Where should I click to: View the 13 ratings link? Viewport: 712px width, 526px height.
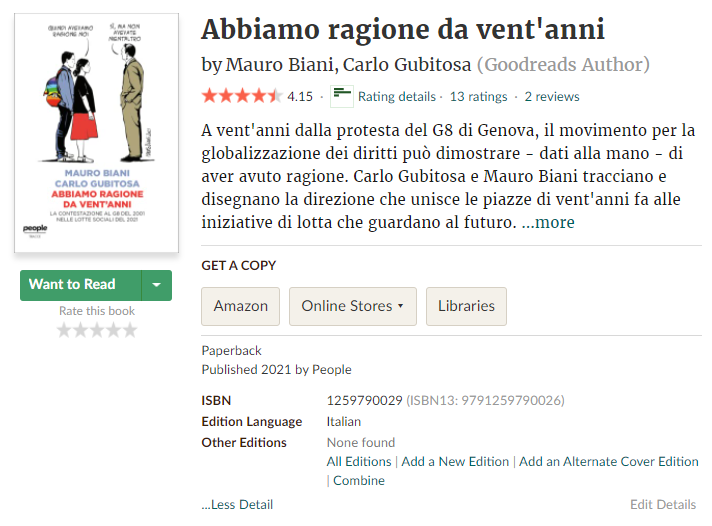point(478,97)
